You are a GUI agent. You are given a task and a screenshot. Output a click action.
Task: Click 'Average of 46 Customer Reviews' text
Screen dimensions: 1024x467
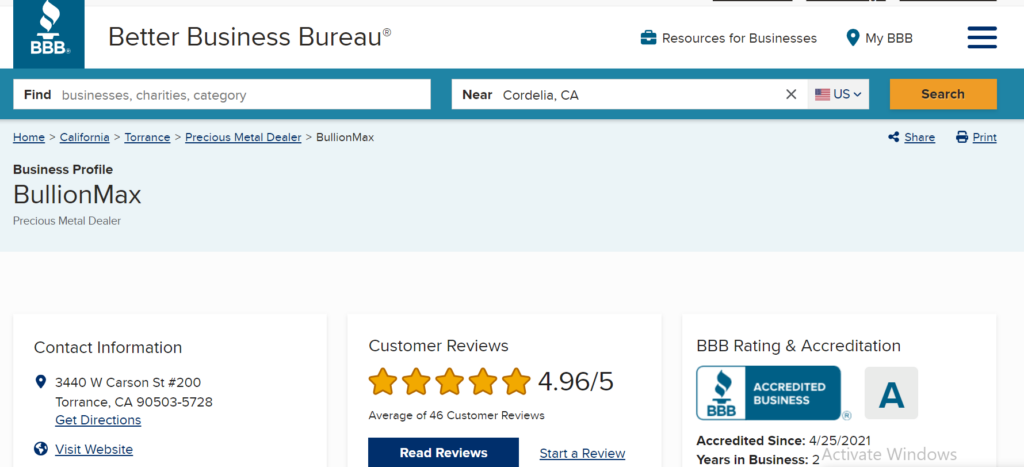(x=456, y=415)
